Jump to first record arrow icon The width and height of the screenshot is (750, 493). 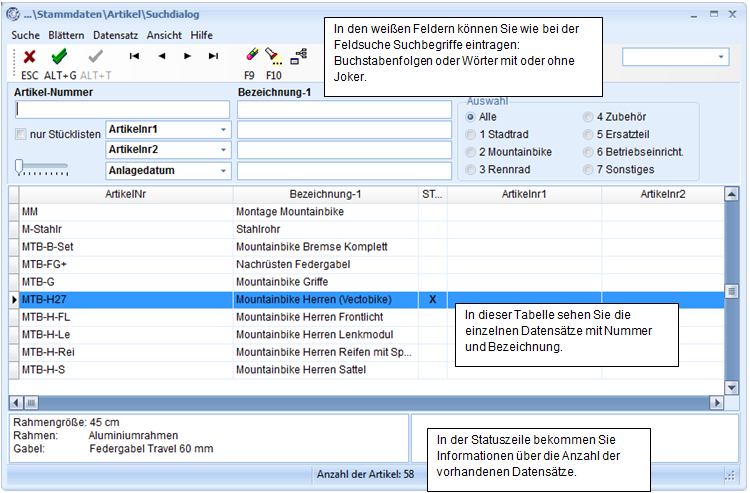134,56
